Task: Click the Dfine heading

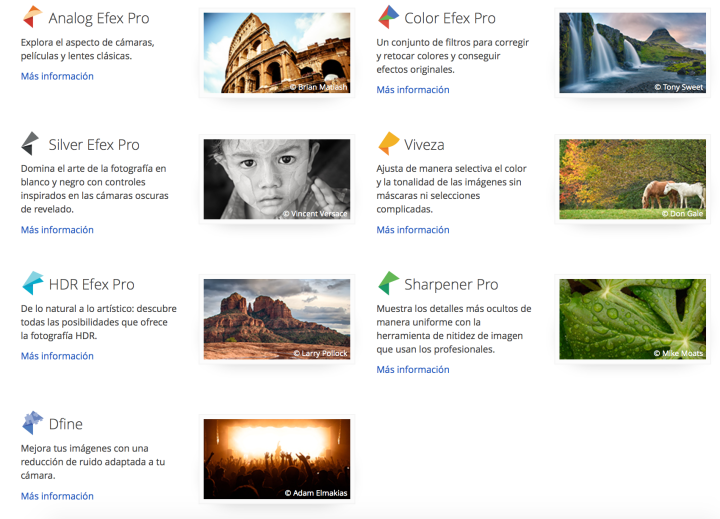Action: [66, 424]
